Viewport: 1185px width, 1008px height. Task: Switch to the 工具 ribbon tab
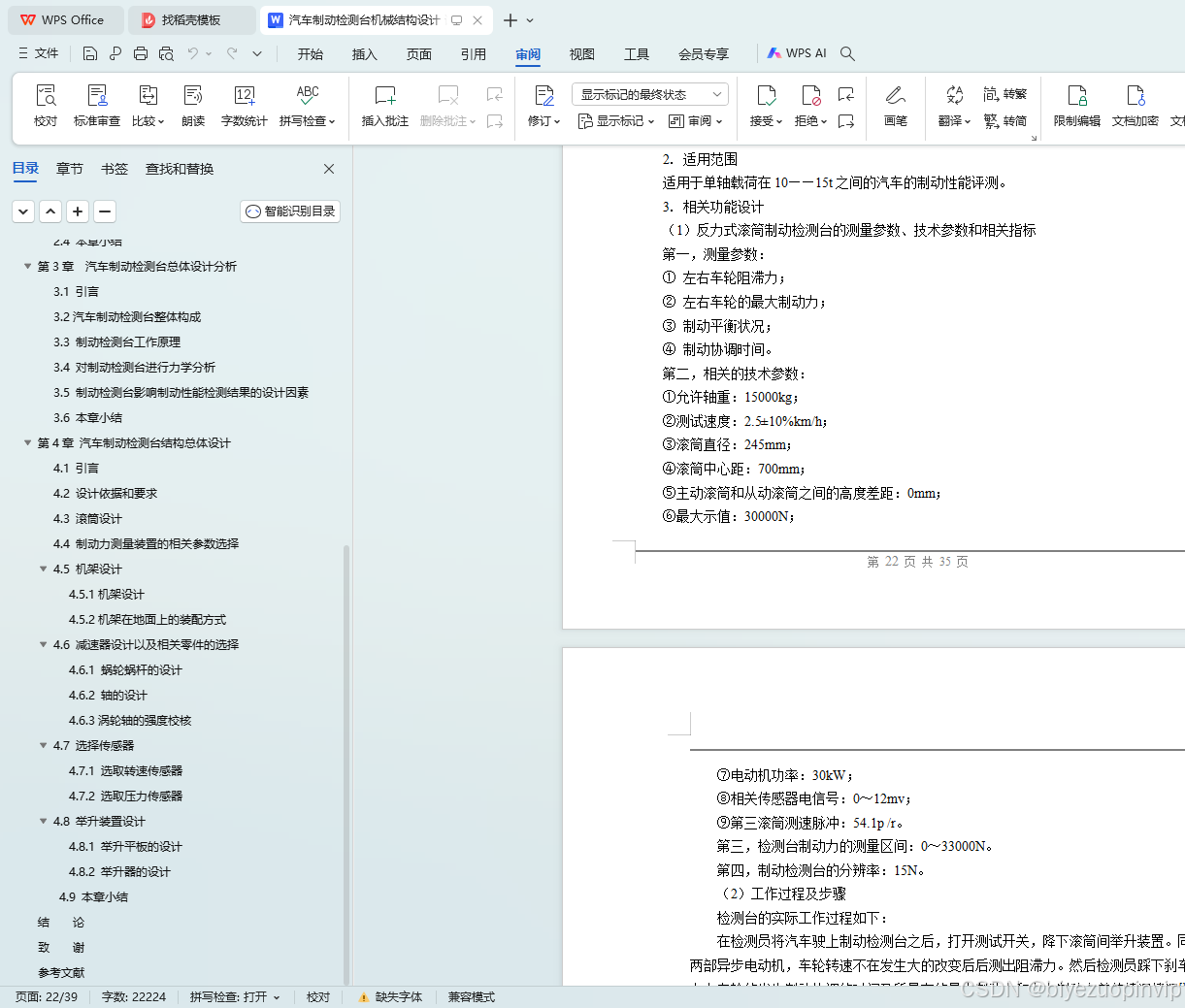click(x=637, y=54)
